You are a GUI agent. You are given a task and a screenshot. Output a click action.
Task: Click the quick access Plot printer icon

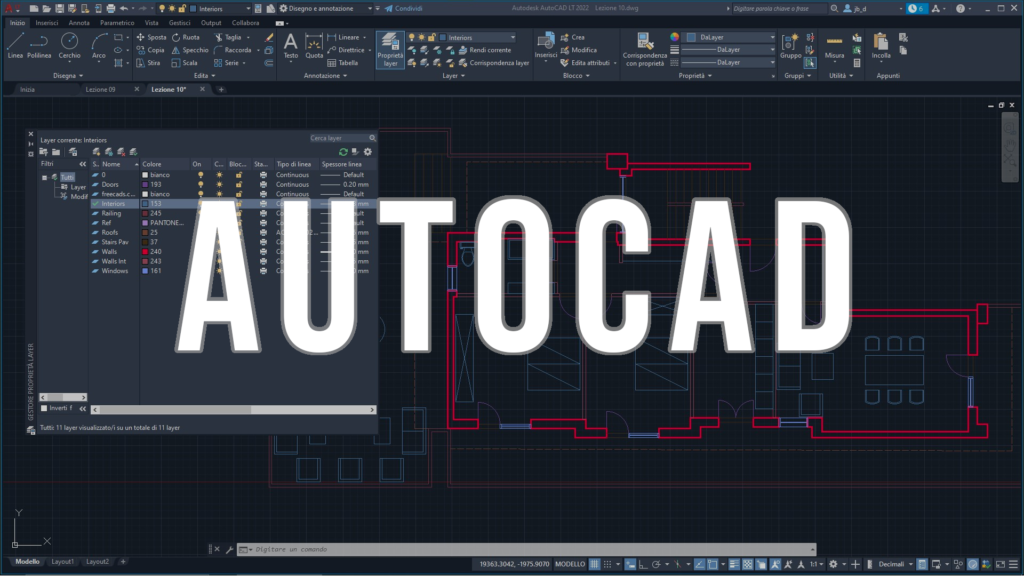click(110, 8)
